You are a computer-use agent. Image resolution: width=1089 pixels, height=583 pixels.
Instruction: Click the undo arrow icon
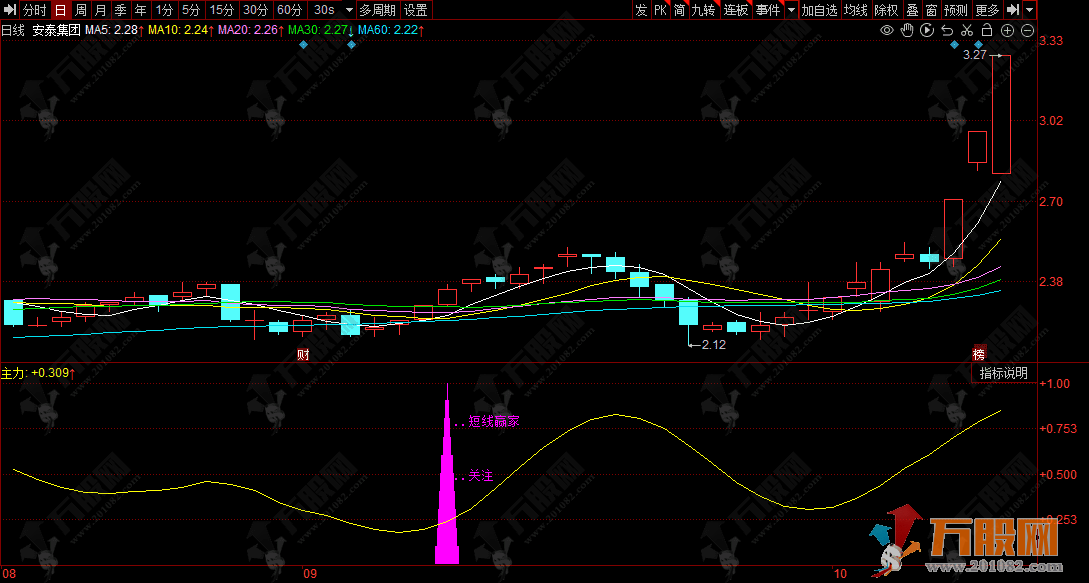click(x=947, y=31)
